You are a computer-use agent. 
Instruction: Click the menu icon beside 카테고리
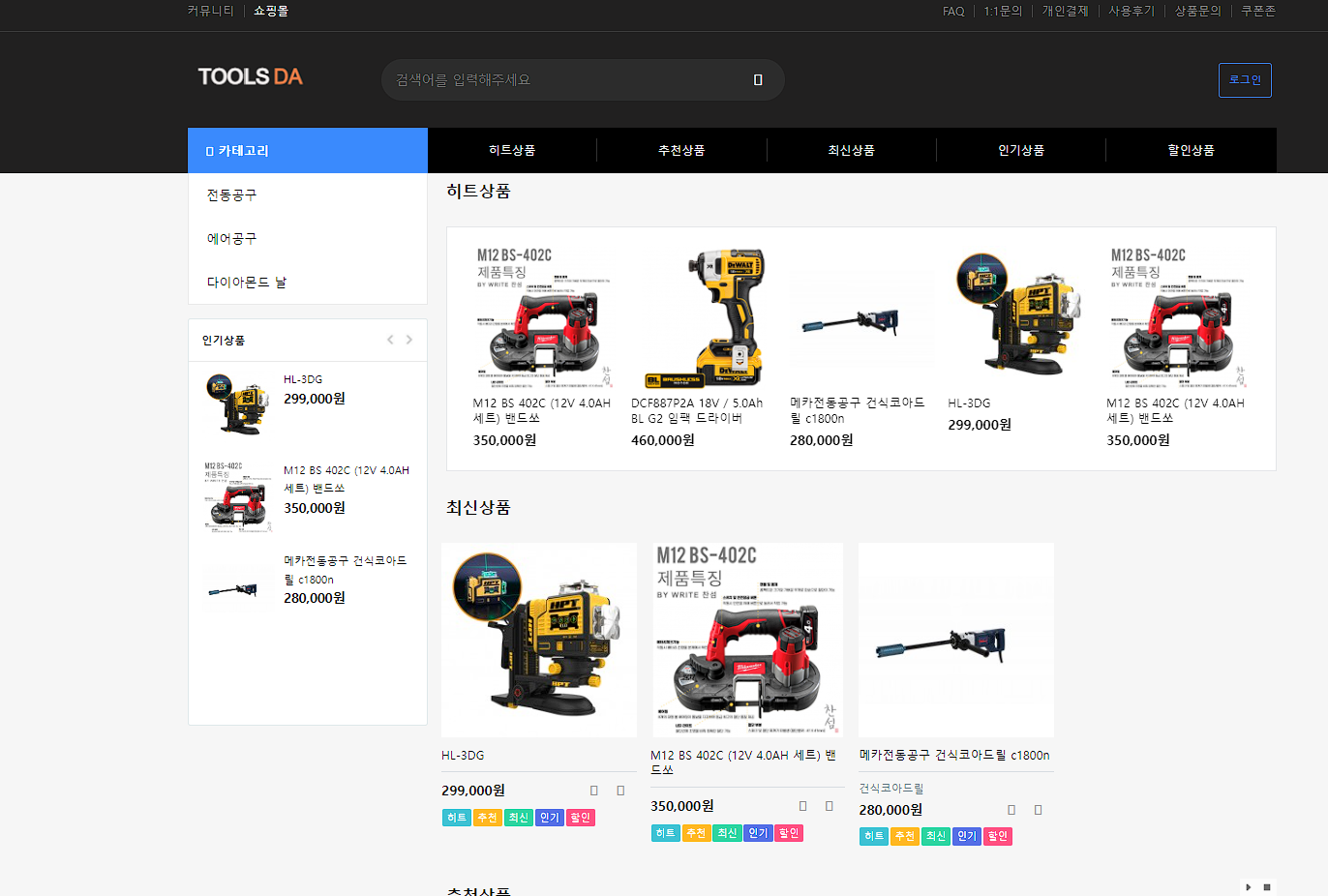[x=209, y=151]
